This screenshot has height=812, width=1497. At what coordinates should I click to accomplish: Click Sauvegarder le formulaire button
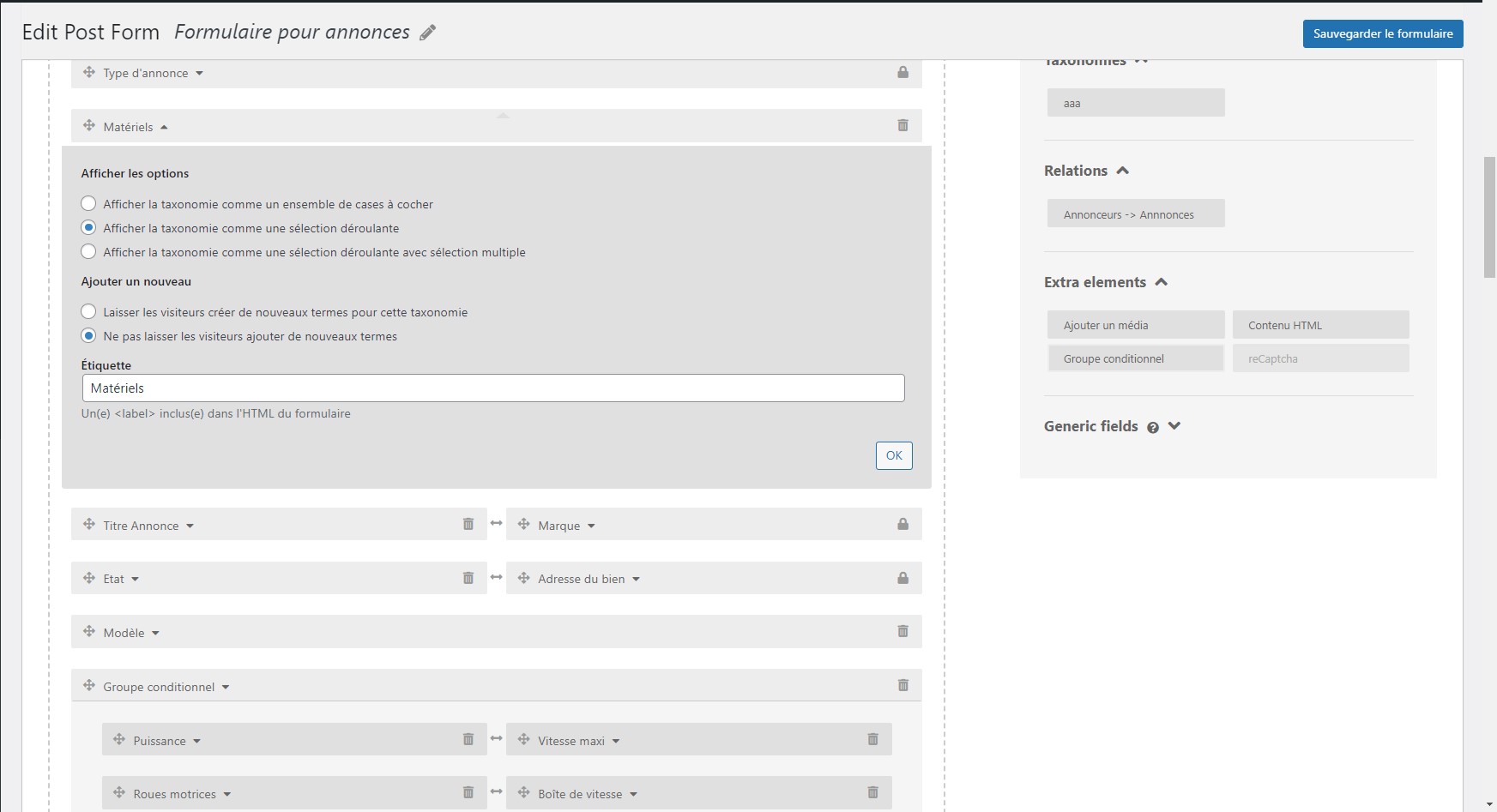[1382, 33]
